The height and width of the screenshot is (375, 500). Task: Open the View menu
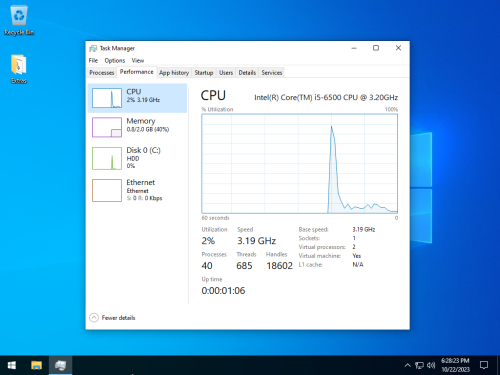pyautogui.click(x=138, y=60)
